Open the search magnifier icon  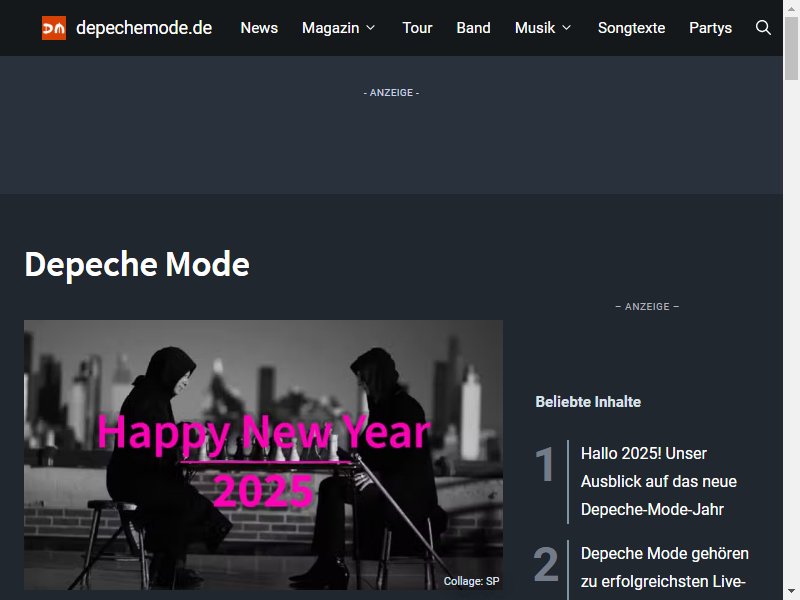tap(763, 28)
